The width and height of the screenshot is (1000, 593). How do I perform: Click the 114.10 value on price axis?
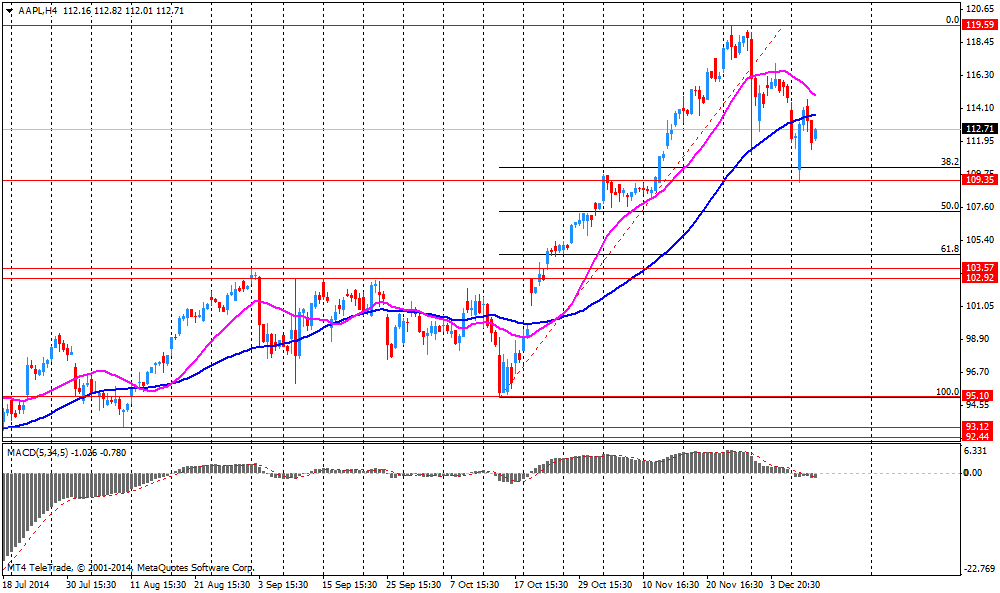pyautogui.click(x=980, y=108)
